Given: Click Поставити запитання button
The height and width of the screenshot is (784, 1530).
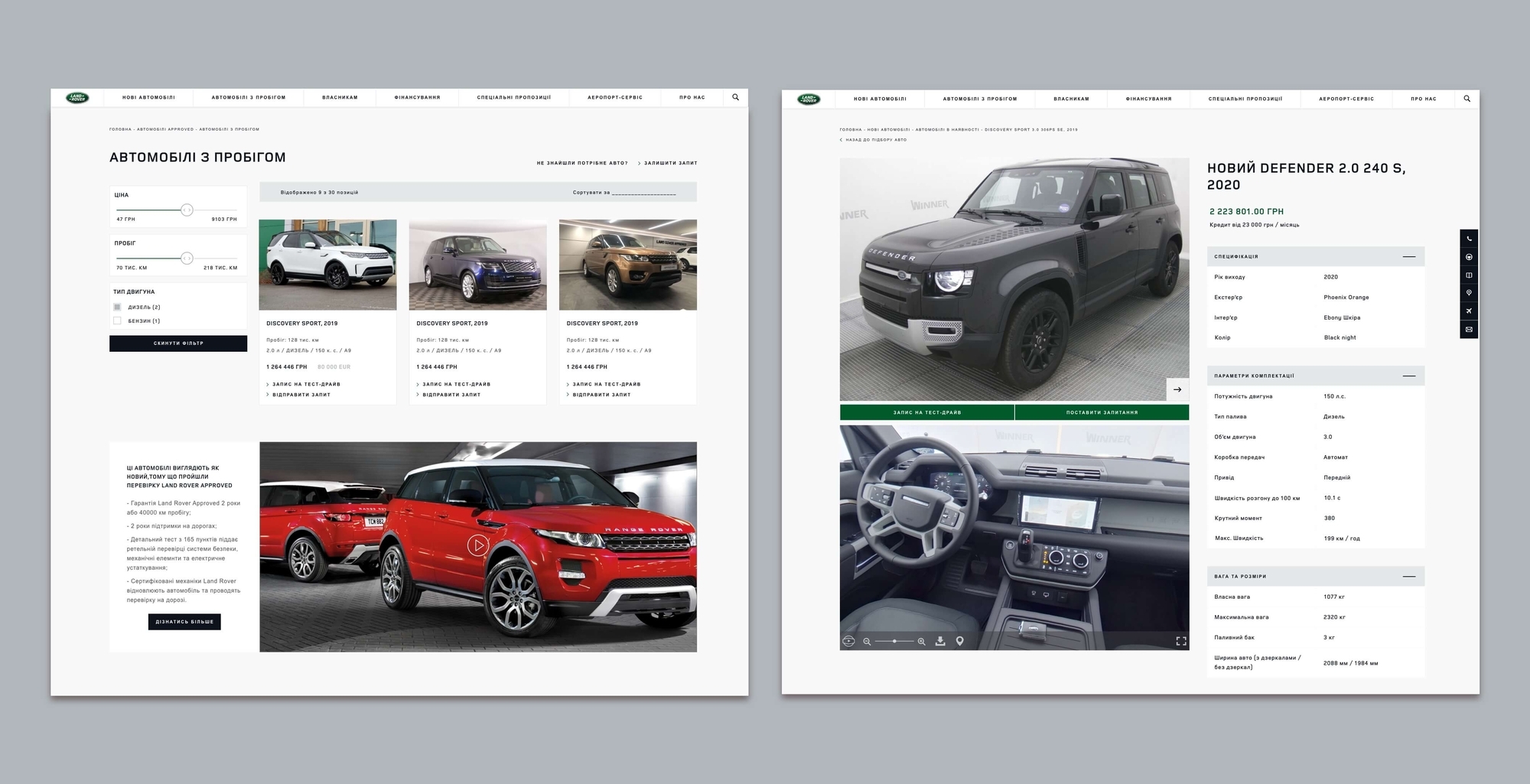Looking at the screenshot, I should [x=1102, y=412].
